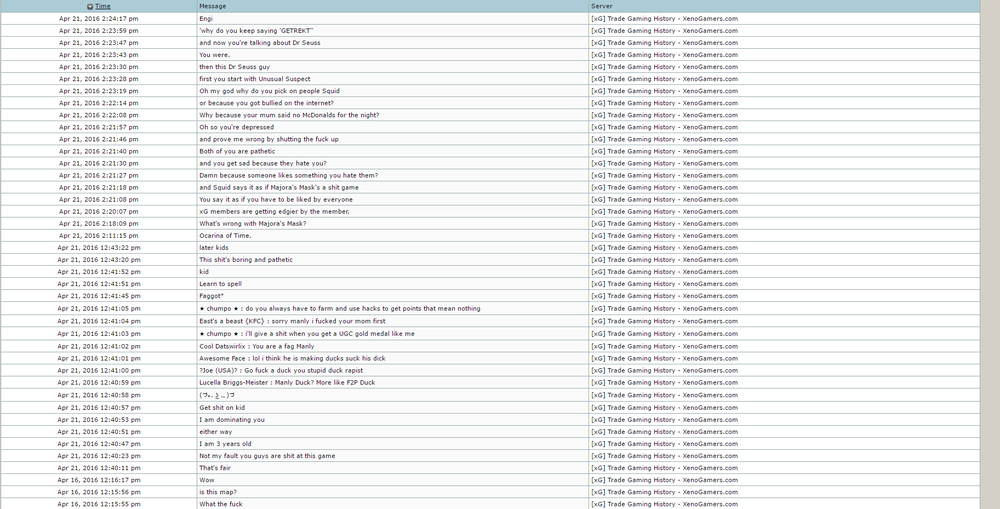Select message 'That's fair'
1000x509 pixels.
[x=215, y=468]
